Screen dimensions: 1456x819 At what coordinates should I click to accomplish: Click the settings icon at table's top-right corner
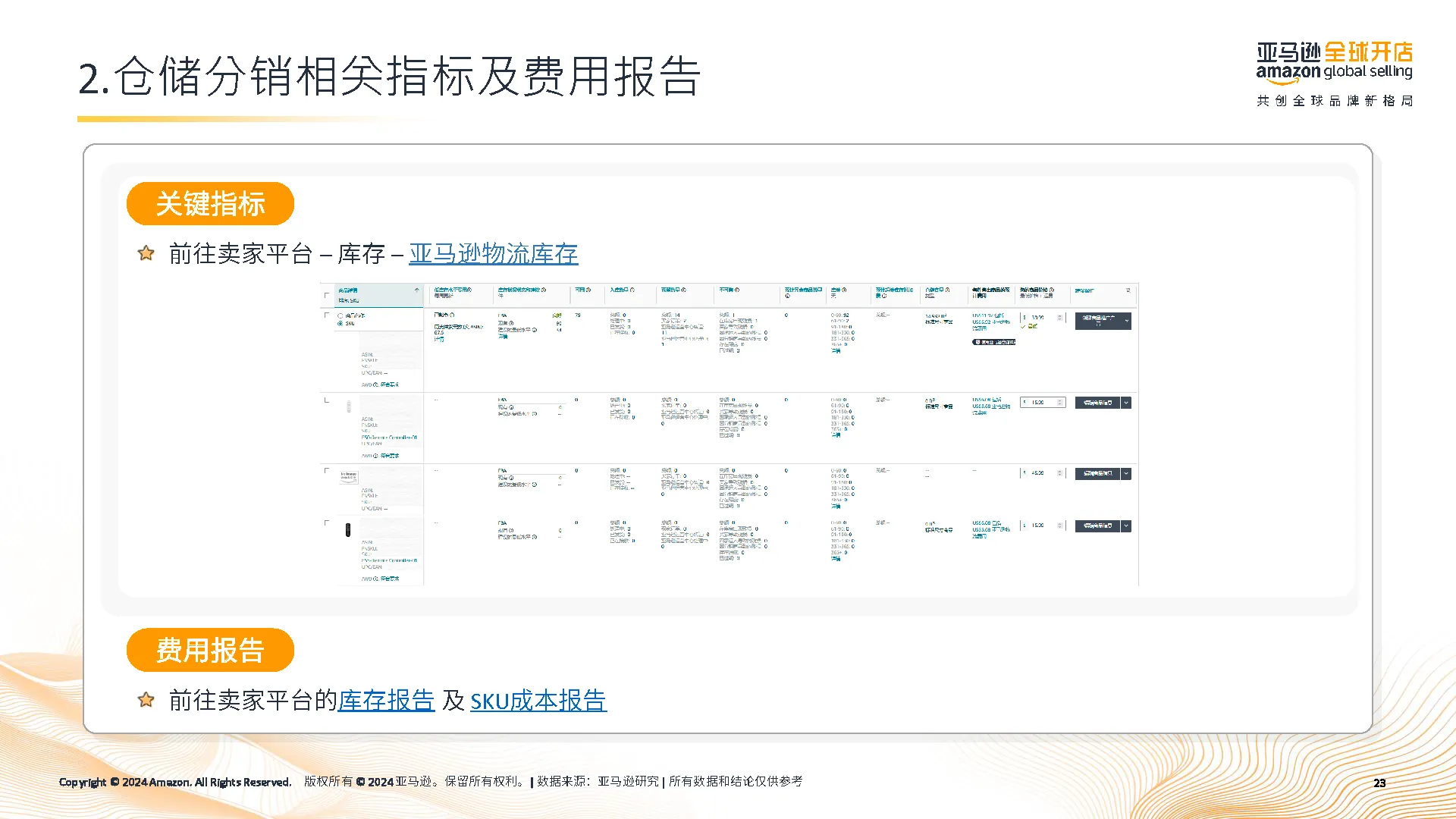(x=1128, y=290)
